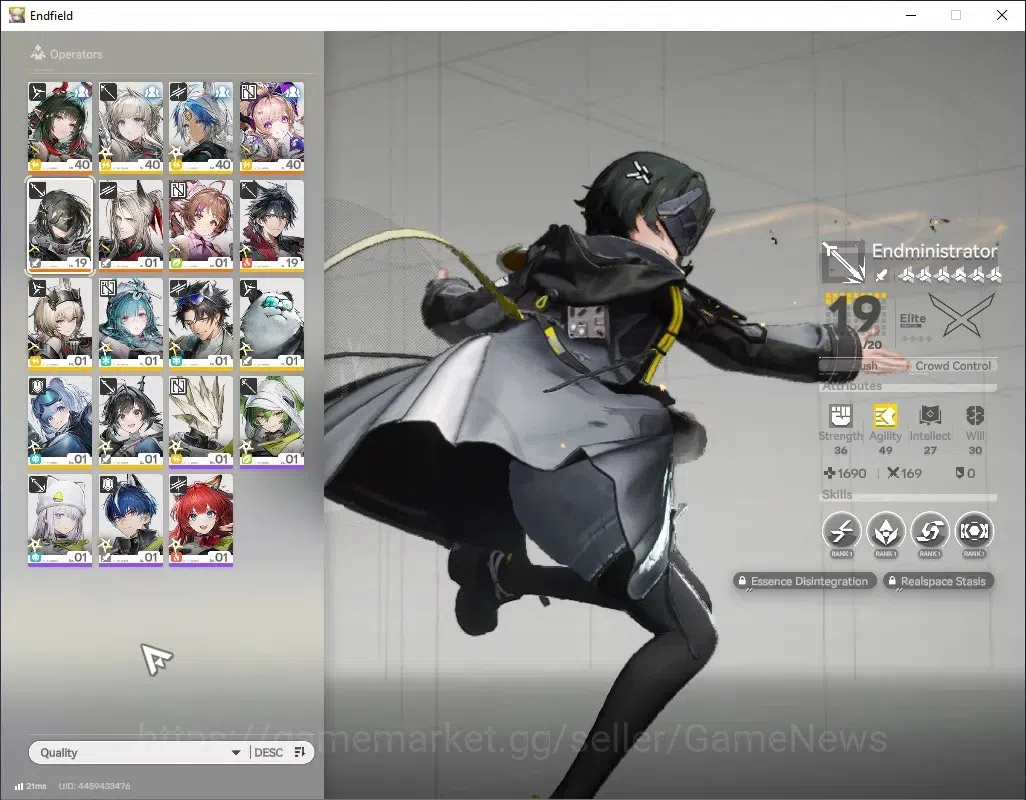Viewport: 1026px width, 800px height.
Task: Select the dark-haired operator with blue sunglasses
Action: [x=201, y=324]
